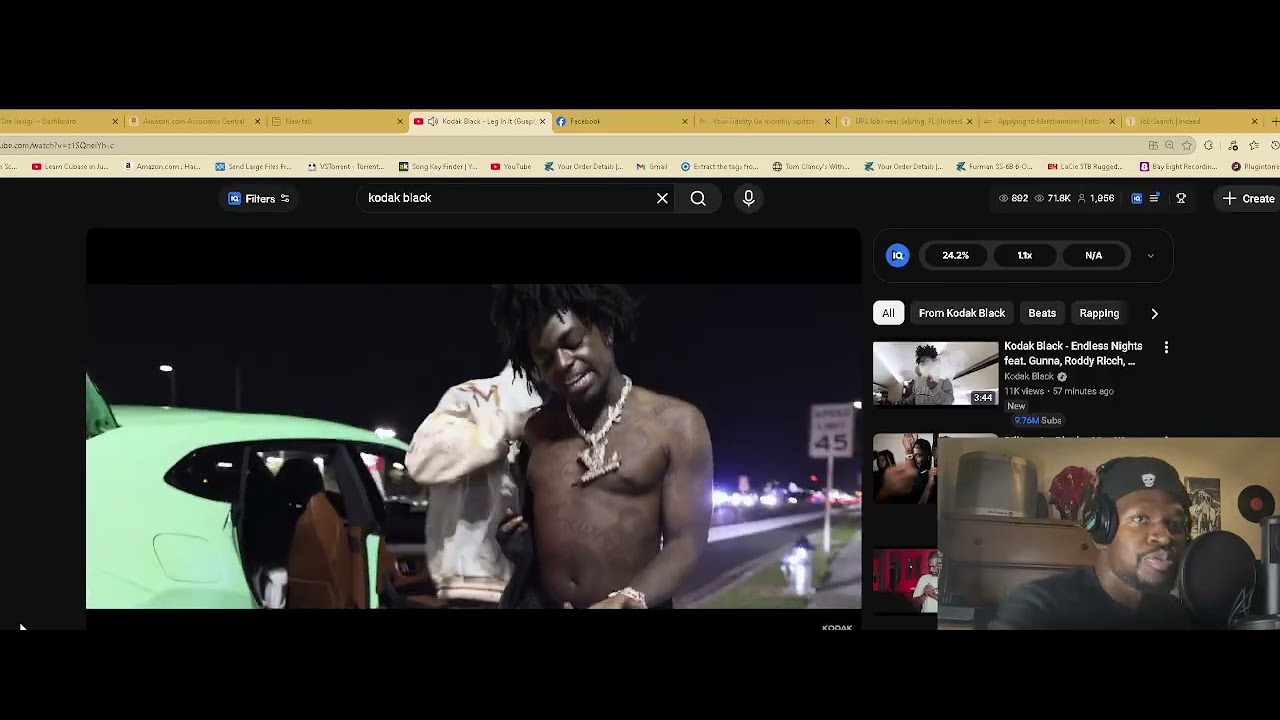Click the round vidIQ logo in score panel
Image resolution: width=1280 pixels, height=720 pixels.
pyautogui.click(x=898, y=255)
